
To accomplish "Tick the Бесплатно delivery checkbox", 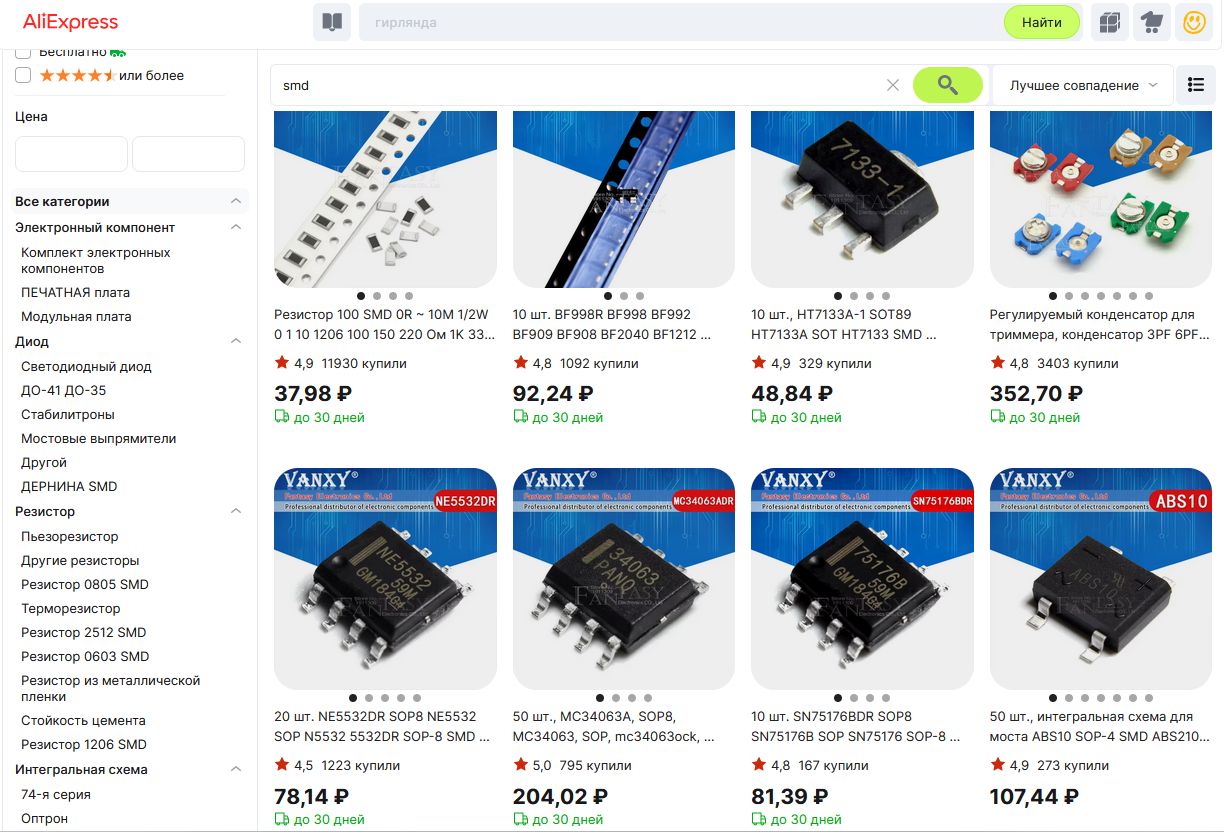I will click(23, 51).
